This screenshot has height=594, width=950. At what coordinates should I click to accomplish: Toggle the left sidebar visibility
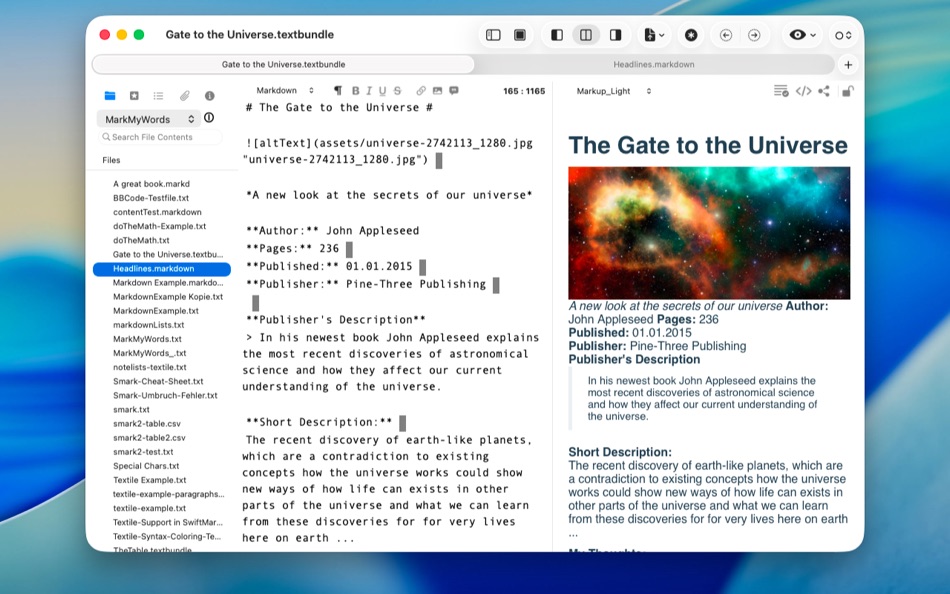493,34
